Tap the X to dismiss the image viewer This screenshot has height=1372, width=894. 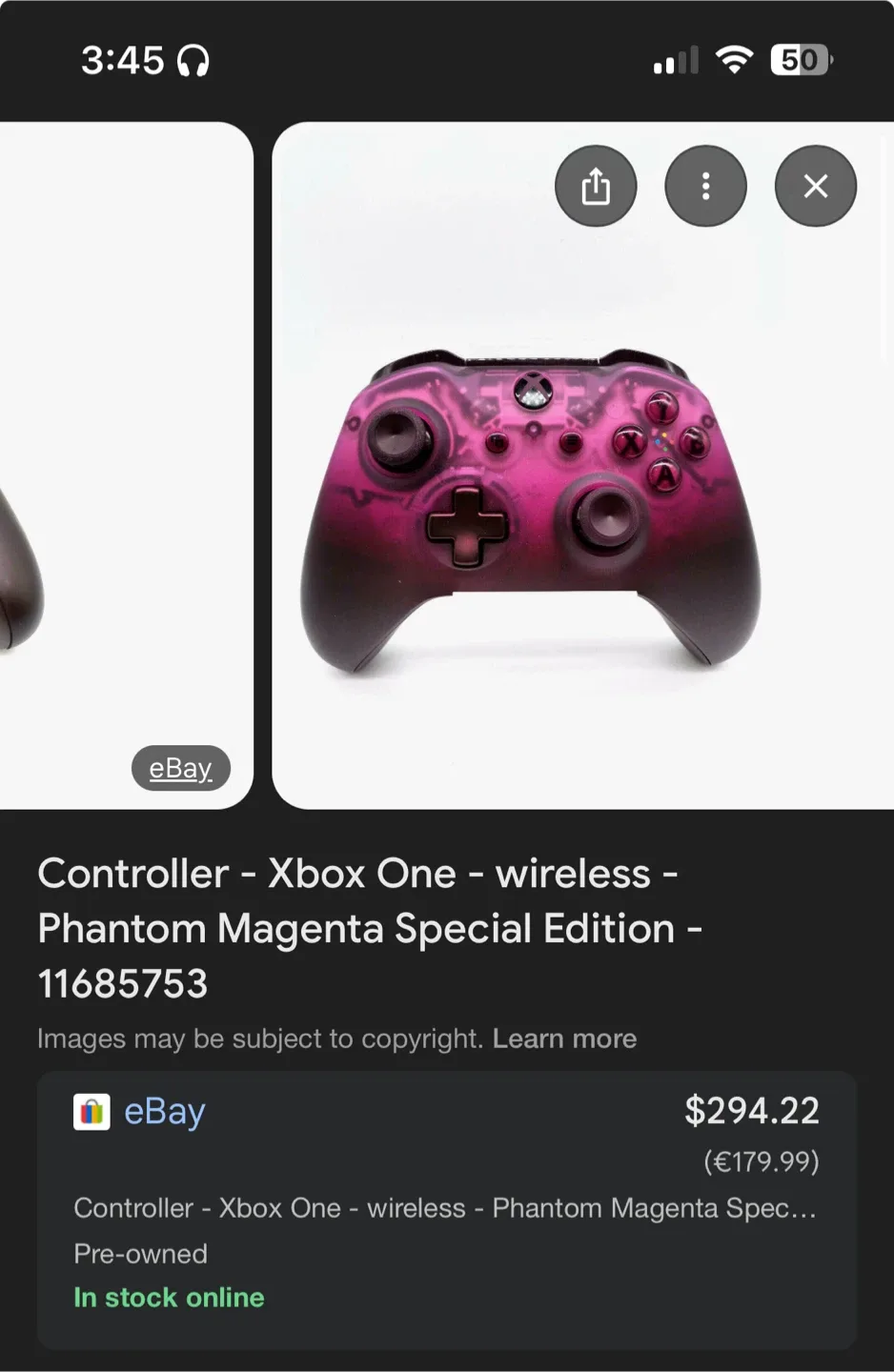[x=815, y=186]
